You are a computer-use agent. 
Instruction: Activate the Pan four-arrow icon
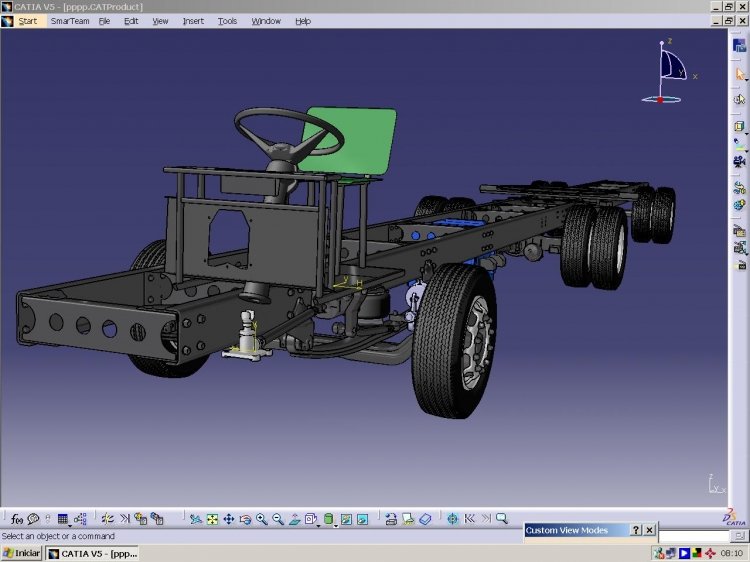[229, 519]
